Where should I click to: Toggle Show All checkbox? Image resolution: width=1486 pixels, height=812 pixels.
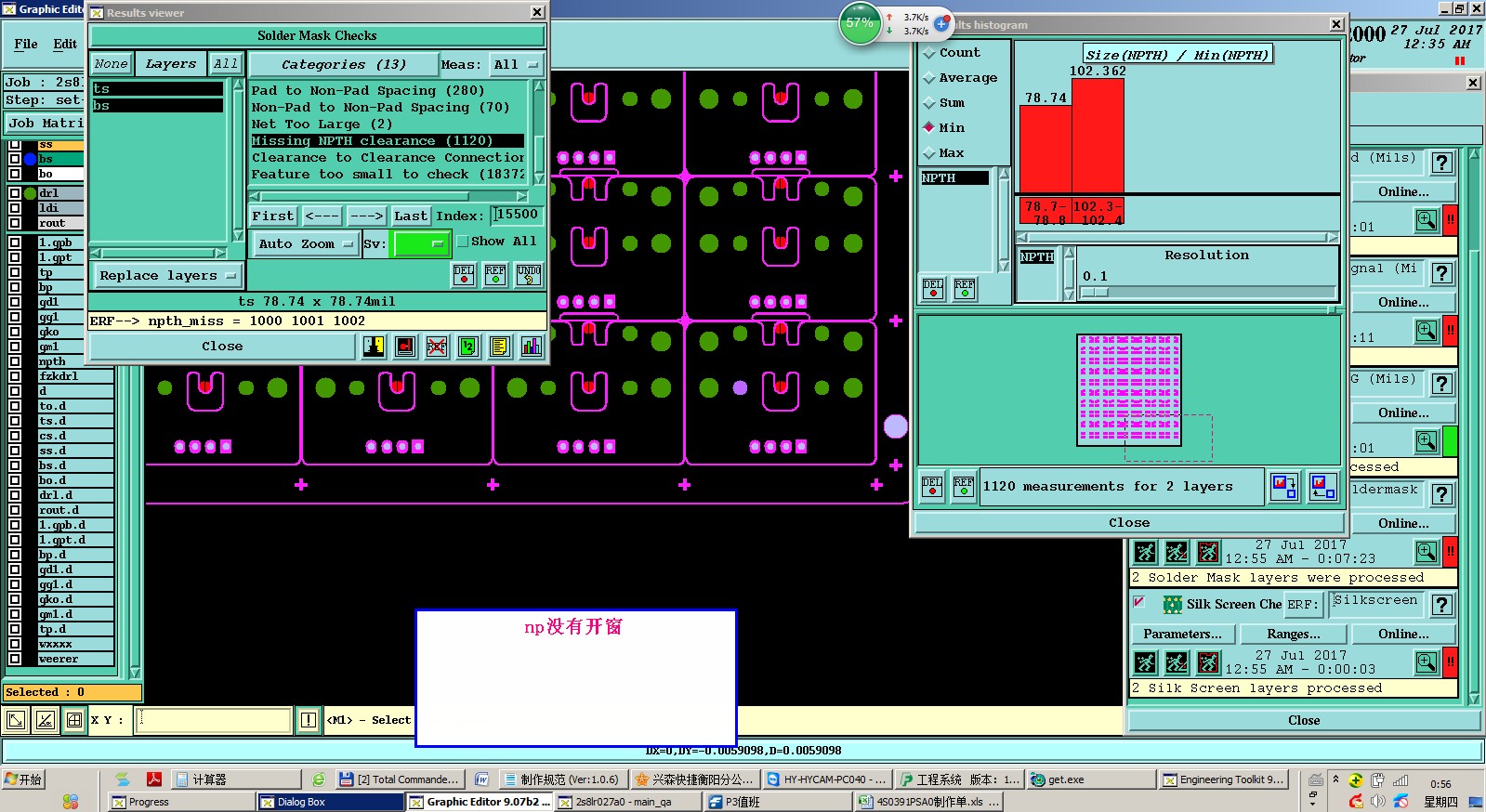[x=462, y=241]
